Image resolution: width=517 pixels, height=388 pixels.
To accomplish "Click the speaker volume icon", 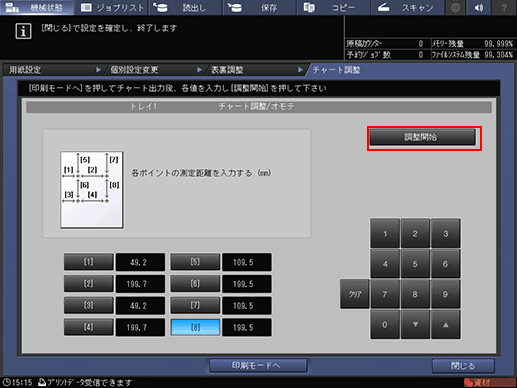I will tap(479, 7).
